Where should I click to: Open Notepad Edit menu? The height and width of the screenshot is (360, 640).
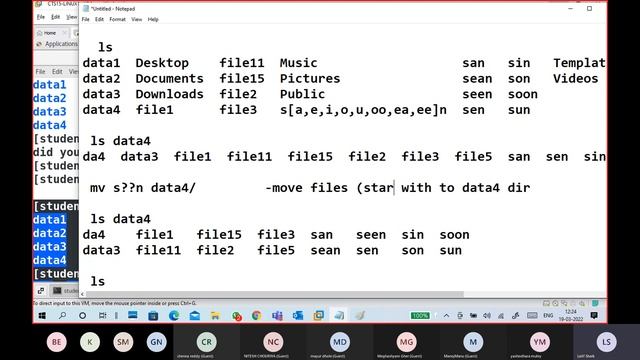99,19
